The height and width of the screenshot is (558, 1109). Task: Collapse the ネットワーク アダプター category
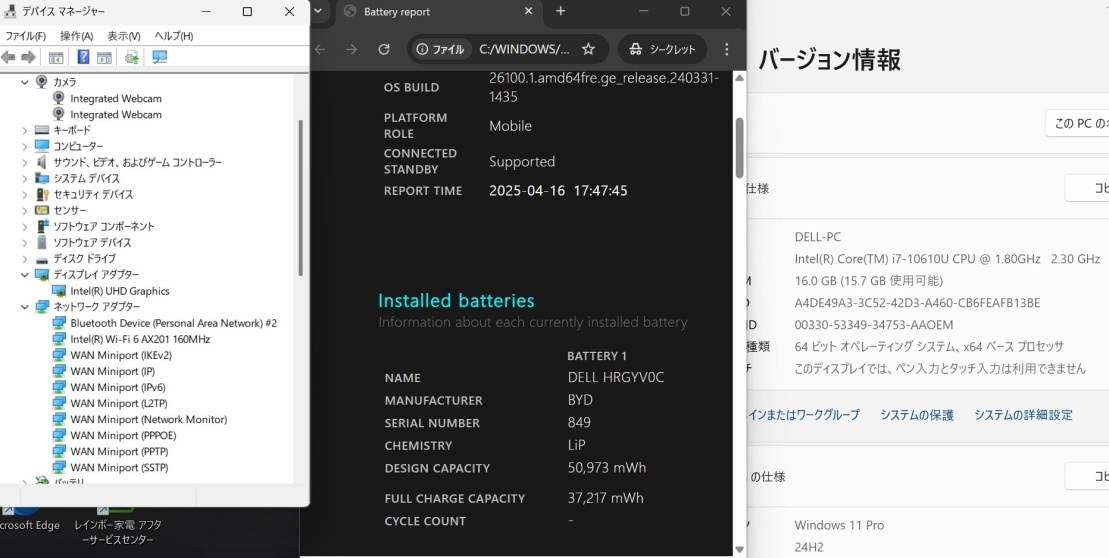[x=25, y=307]
